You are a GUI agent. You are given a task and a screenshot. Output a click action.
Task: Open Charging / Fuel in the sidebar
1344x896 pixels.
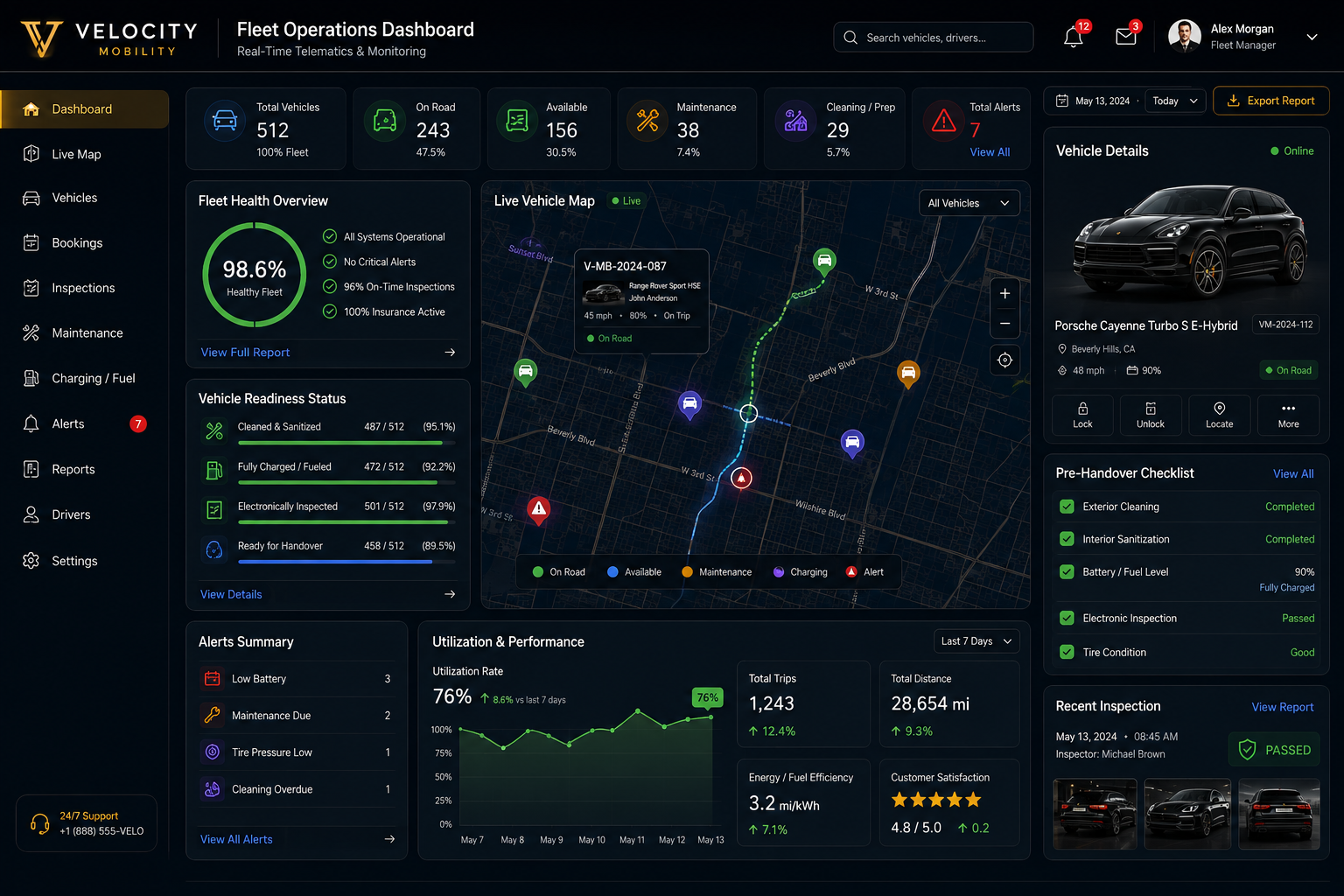(84, 378)
